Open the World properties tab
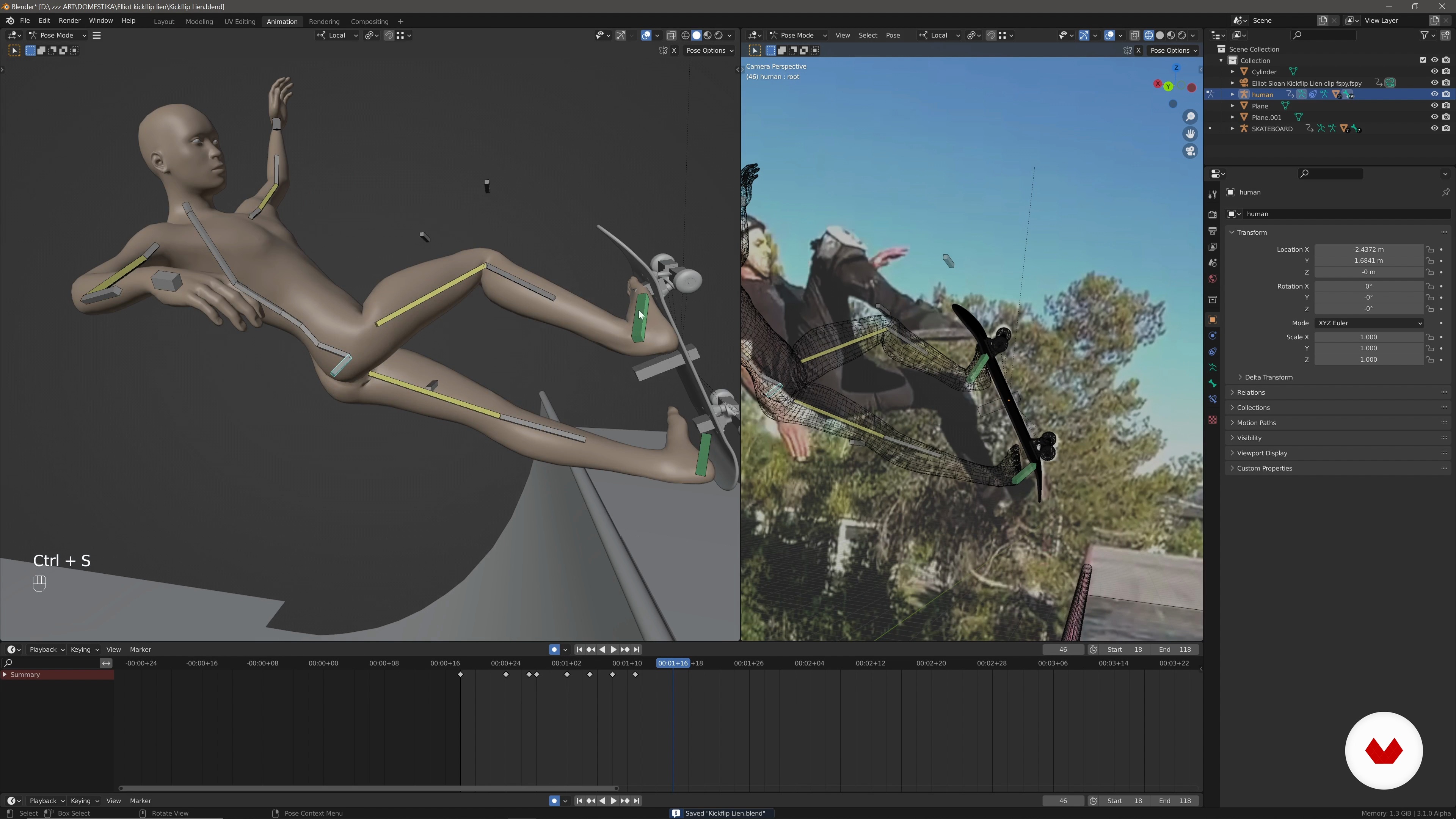This screenshot has height=819, width=1456. tap(1213, 279)
